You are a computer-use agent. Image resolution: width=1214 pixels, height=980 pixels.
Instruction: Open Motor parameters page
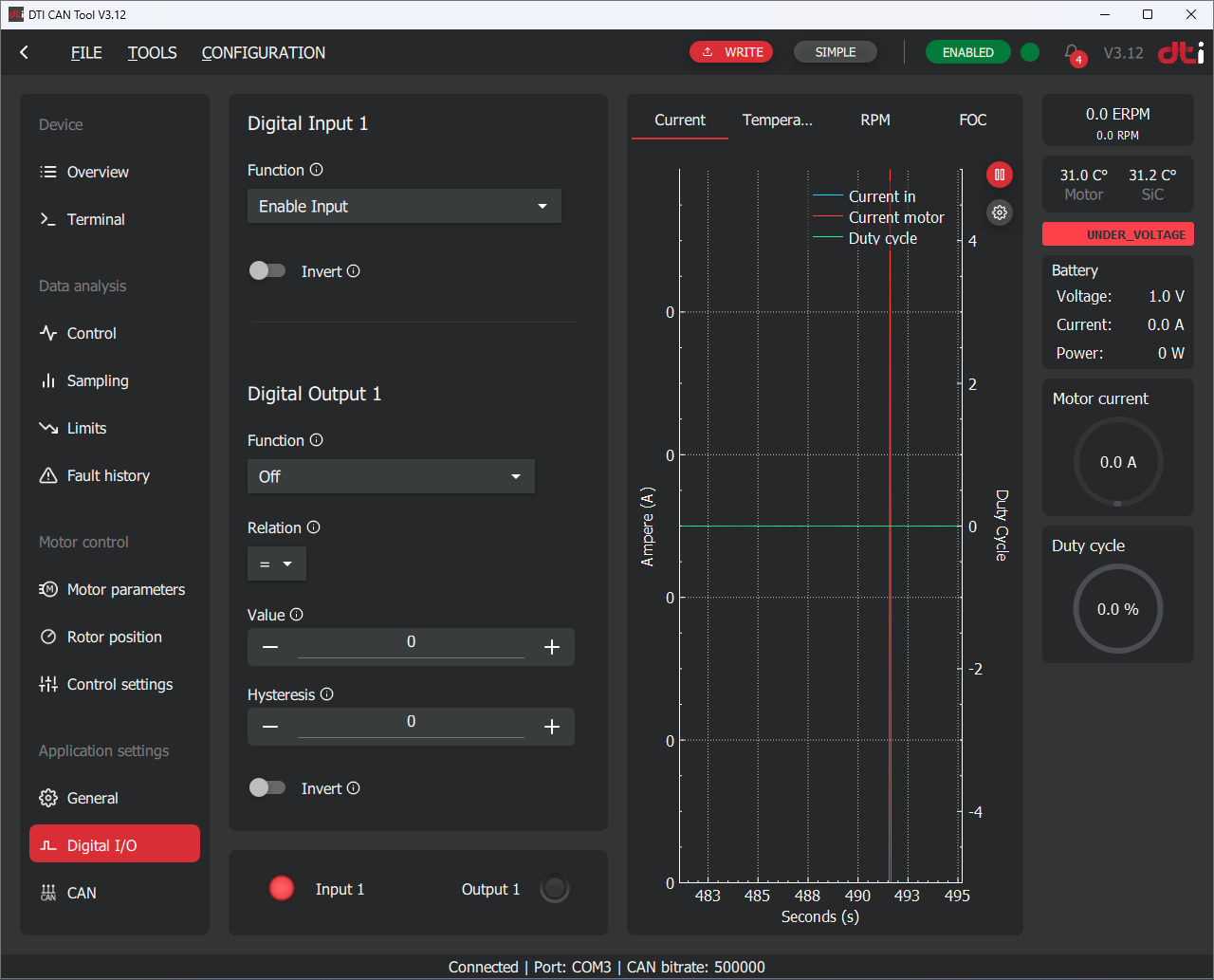pyautogui.click(x=115, y=589)
